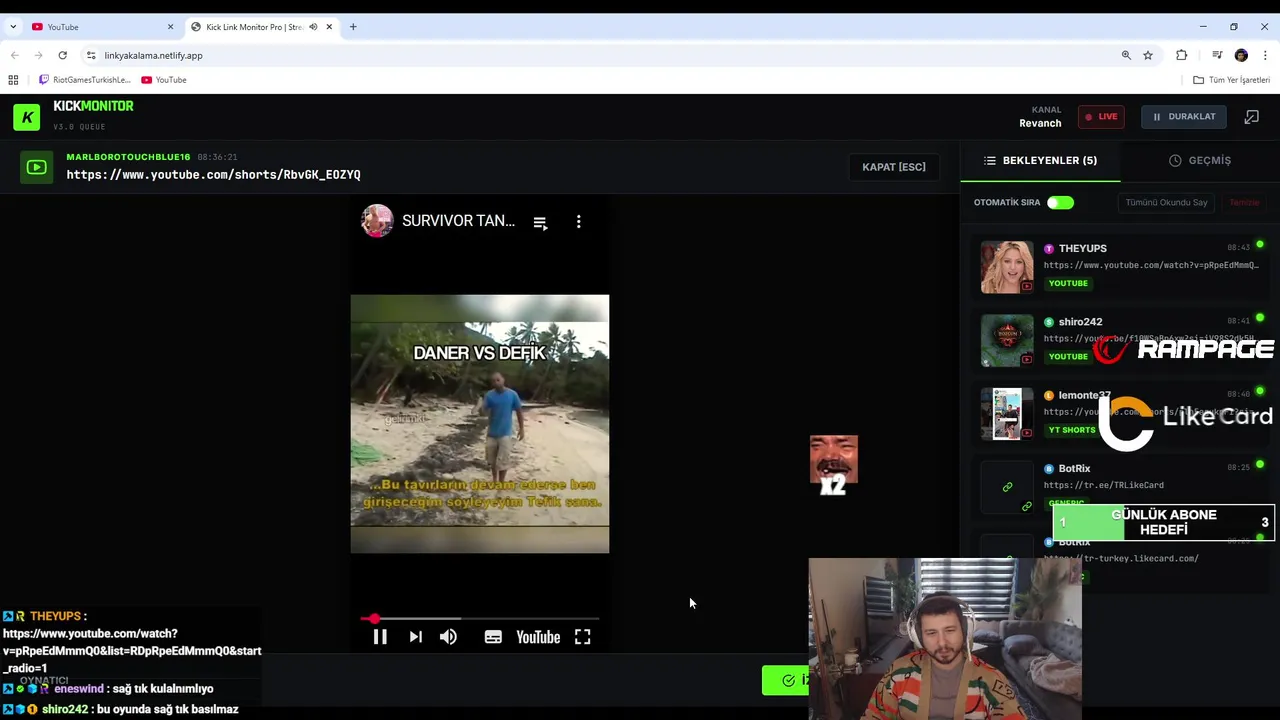The image size is (1280, 720).
Task: Switch to the GEÇMİŞ tab
Action: tap(1200, 160)
